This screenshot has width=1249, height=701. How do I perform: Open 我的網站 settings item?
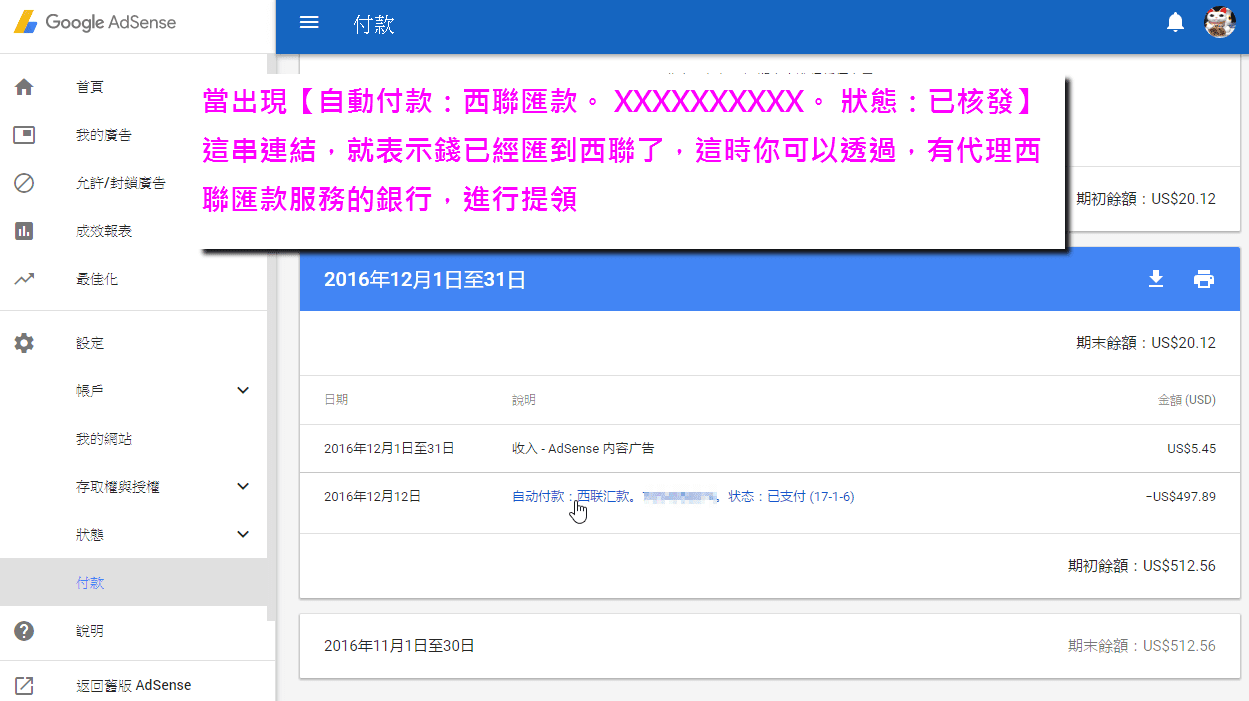point(104,439)
